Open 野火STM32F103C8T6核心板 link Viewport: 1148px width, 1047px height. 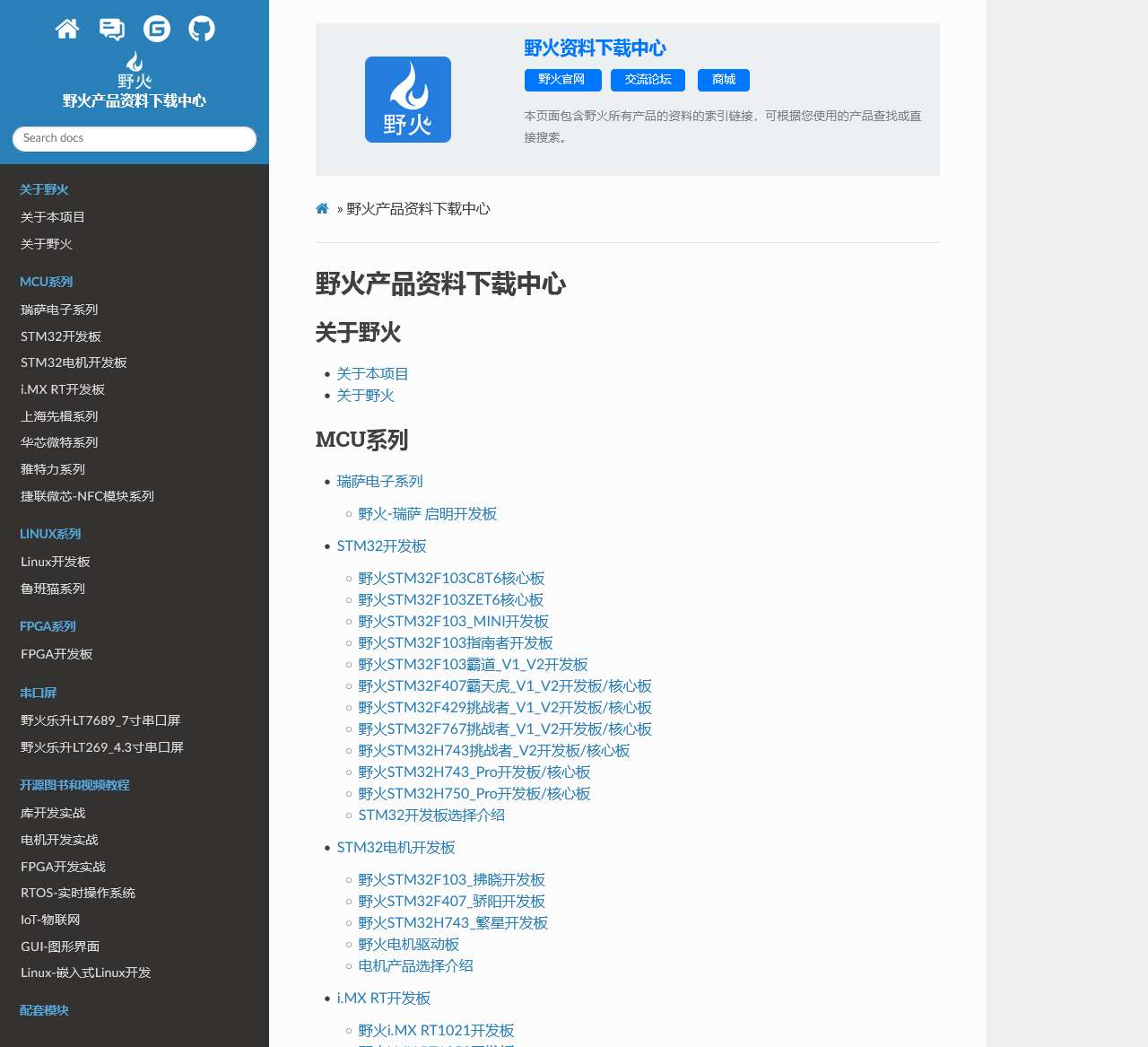tap(451, 579)
